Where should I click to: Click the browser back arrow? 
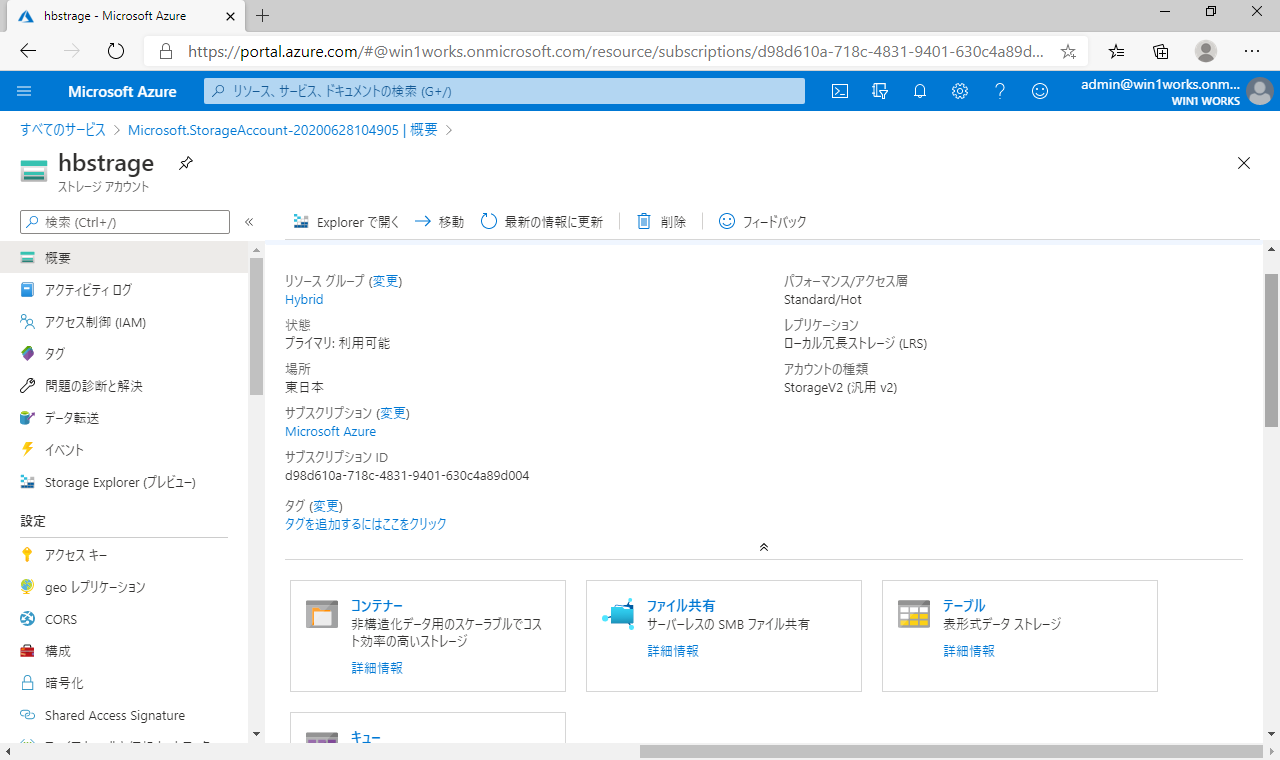[28, 51]
